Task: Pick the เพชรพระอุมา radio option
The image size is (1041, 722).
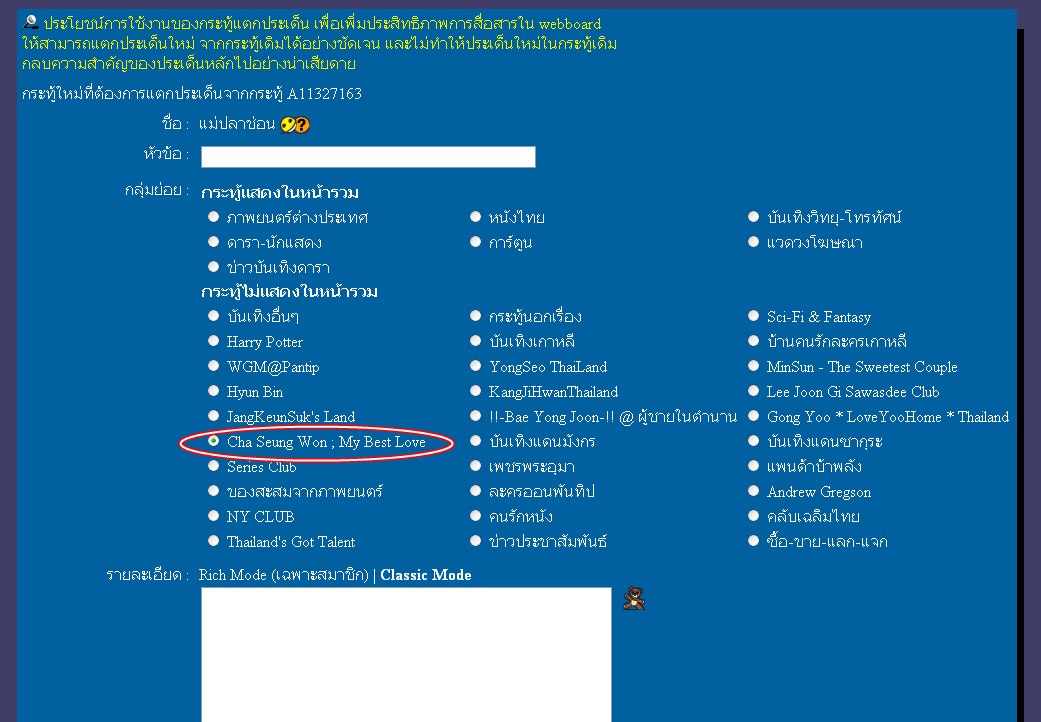Action: pos(475,466)
